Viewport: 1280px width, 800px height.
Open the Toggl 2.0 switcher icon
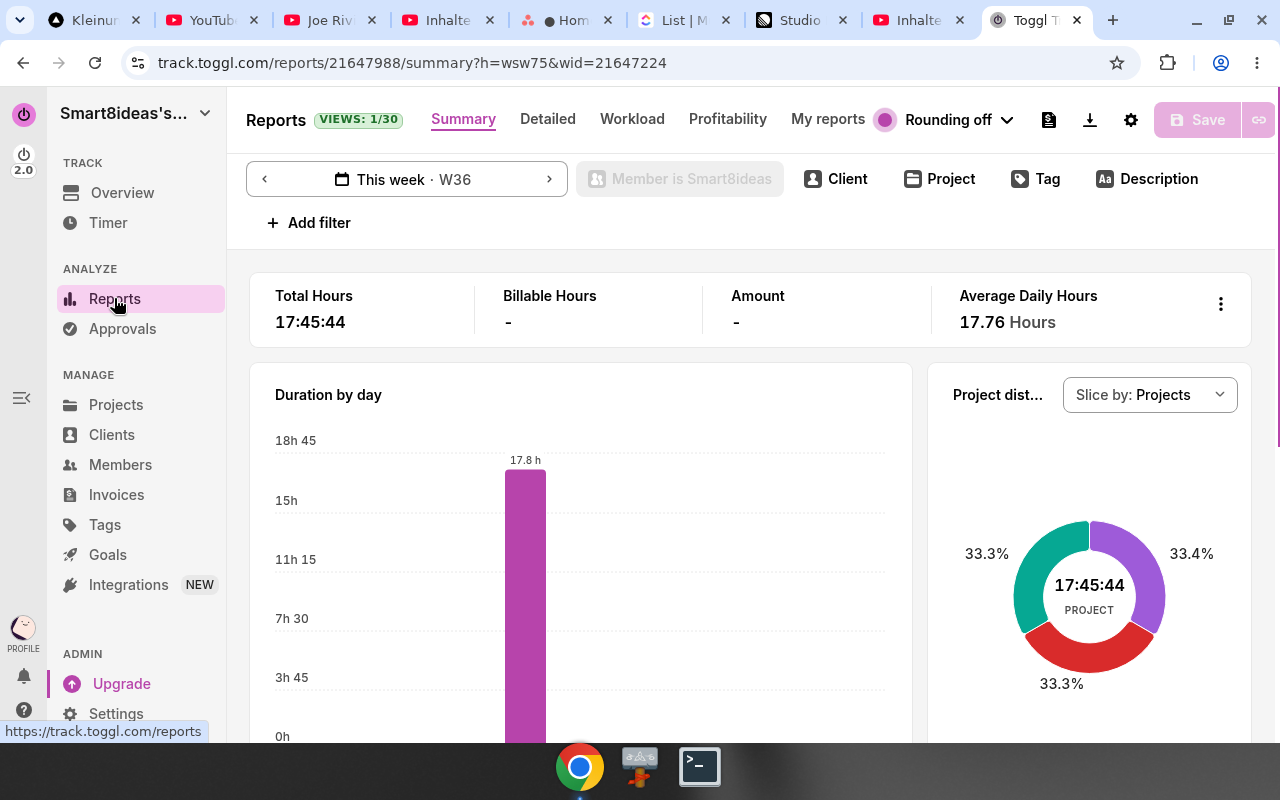click(x=23, y=160)
